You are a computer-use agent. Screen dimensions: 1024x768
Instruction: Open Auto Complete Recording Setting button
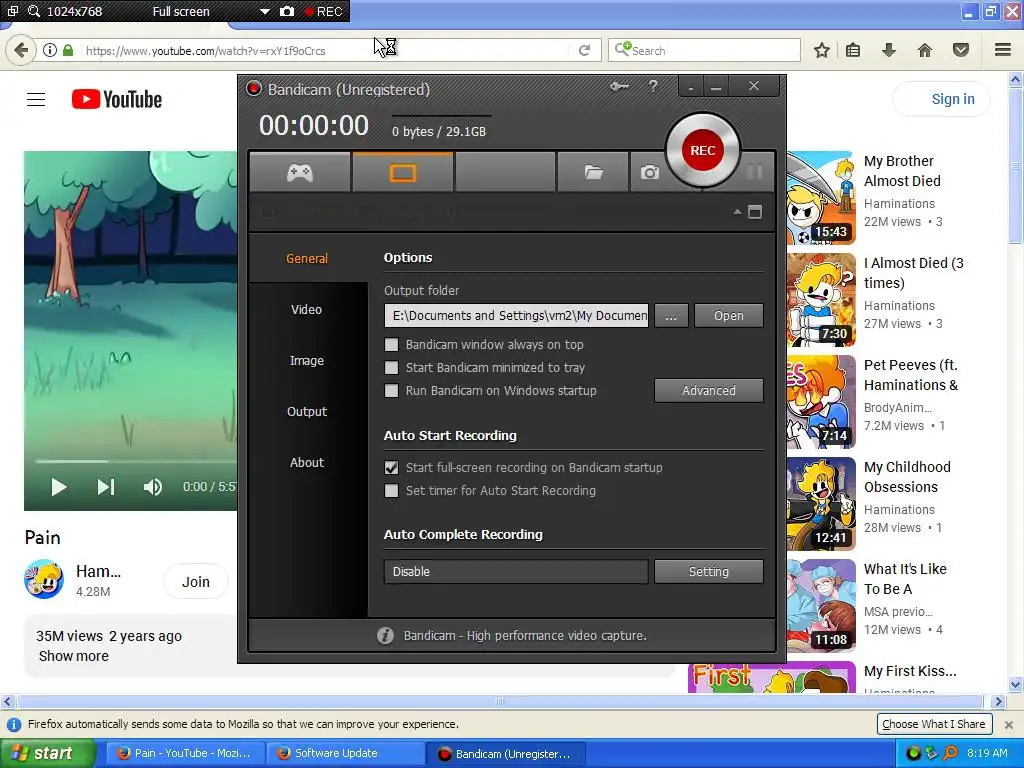point(709,571)
